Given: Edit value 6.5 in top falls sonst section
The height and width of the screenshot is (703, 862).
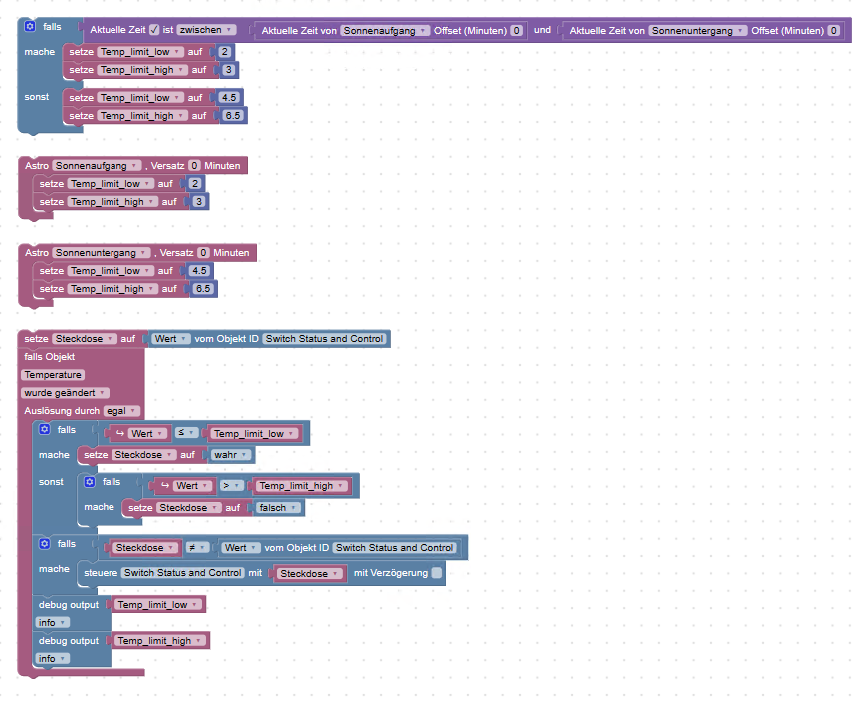Looking at the screenshot, I should click(x=233, y=115).
